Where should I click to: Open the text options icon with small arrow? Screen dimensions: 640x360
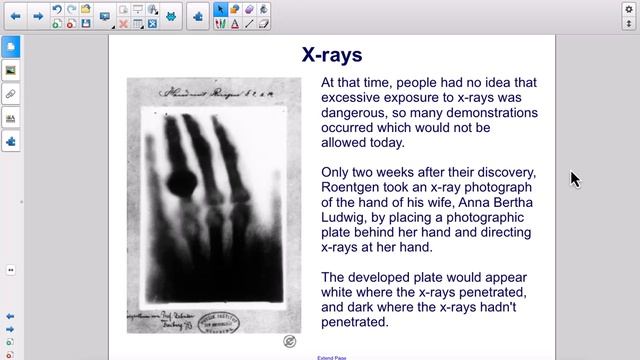pos(153,9)
